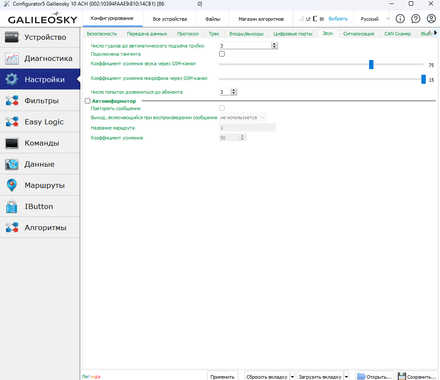The width and height of the screenshot is (440, 380).
Task: Open the Команды section
Action: (40, 143)
